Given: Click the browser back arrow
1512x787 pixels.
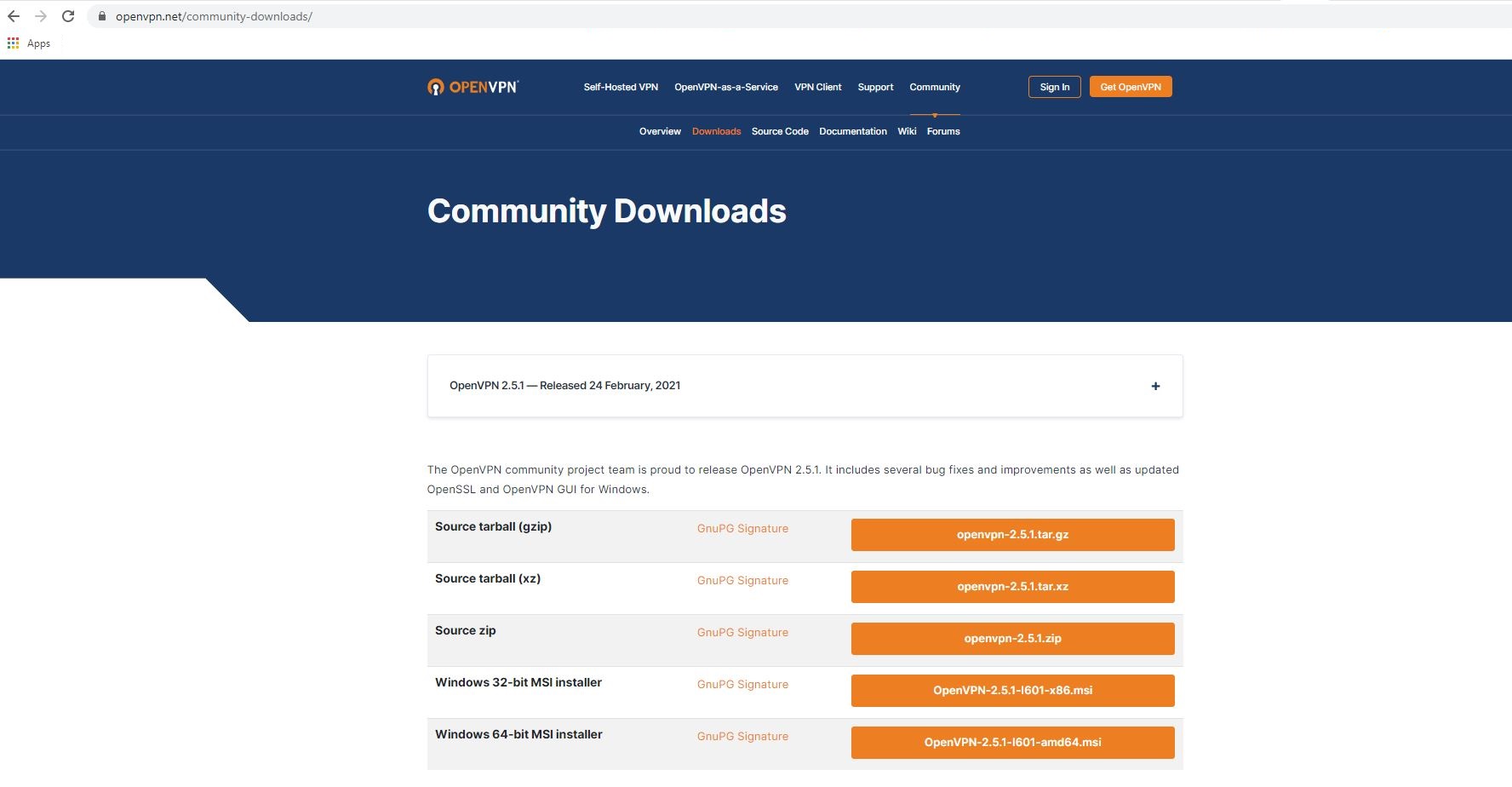Looking at the screenshot, I should [14, 16].
